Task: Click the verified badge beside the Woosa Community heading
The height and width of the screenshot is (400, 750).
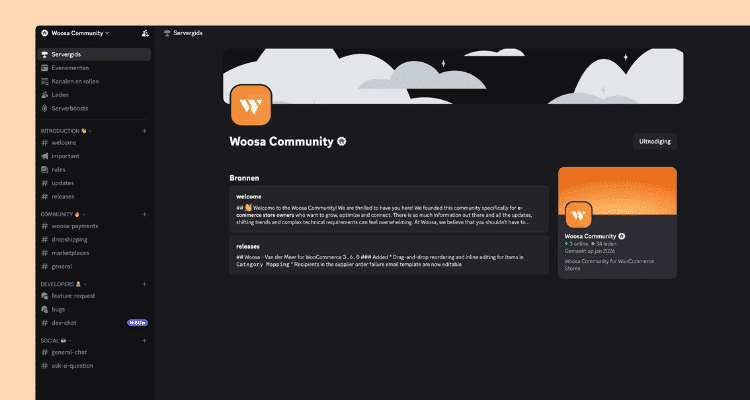Action: [x=342, y=142]
